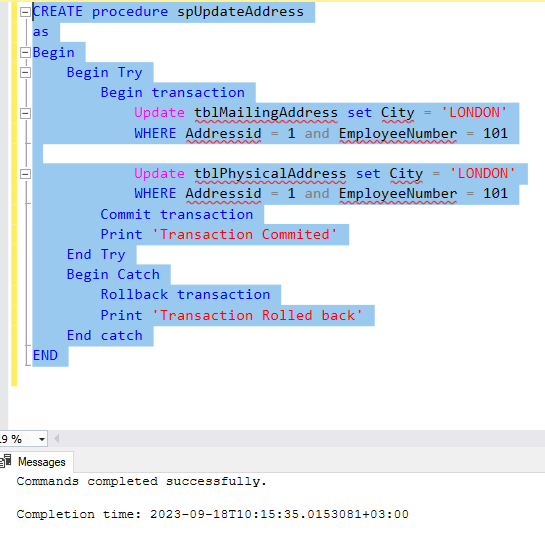
Task: Collapse the Begin Try block
Action: [25, 73]
